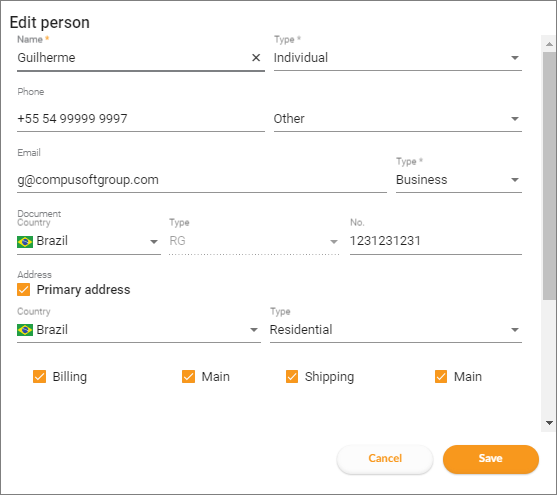Open the person Type dropdown showing Individual
557x495 pixels.
pos(398,58)
